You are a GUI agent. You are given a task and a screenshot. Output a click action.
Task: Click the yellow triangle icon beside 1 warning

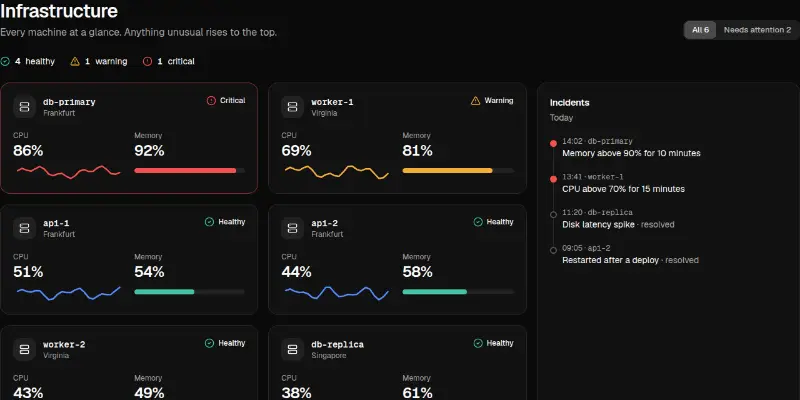point(75,61)
